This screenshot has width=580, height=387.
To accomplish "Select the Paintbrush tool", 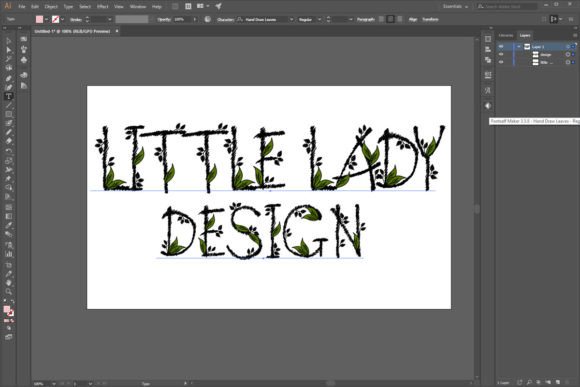I will coord(9,123).
